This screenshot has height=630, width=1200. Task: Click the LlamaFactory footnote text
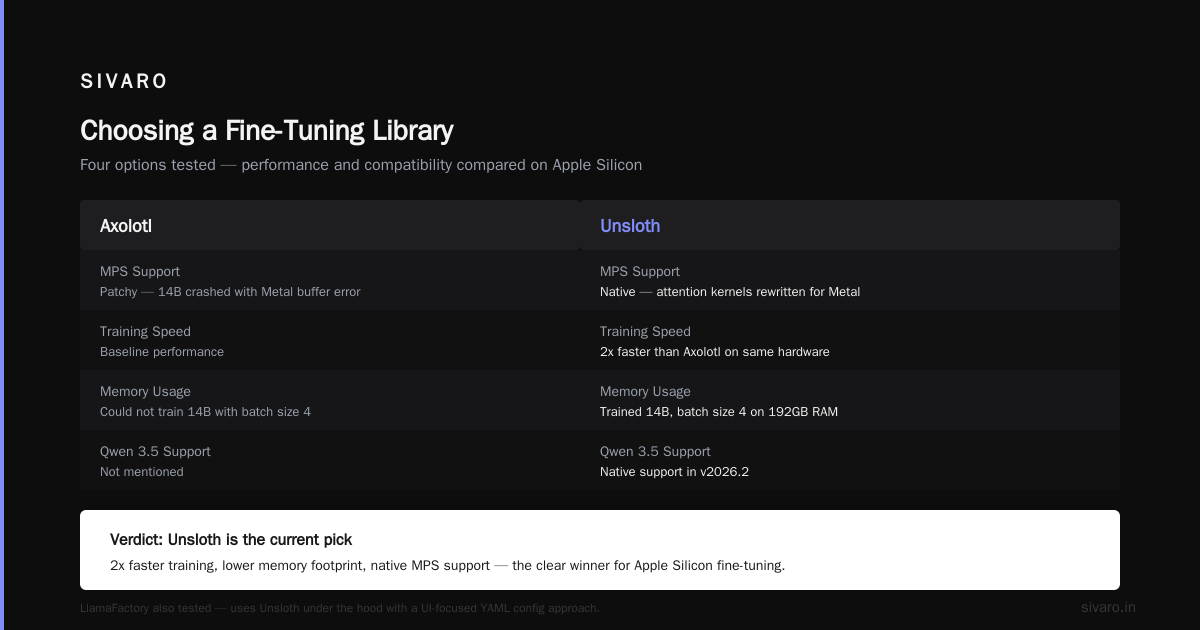(x=340, y=608)
